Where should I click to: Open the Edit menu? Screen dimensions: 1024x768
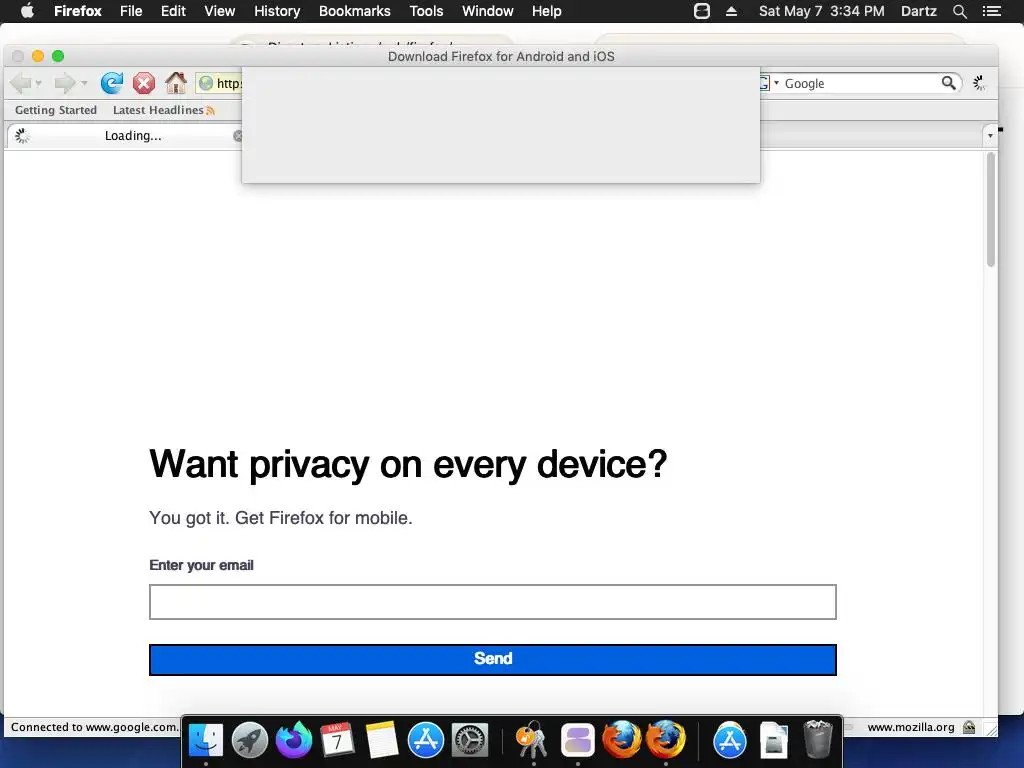(x=173, y=11)
